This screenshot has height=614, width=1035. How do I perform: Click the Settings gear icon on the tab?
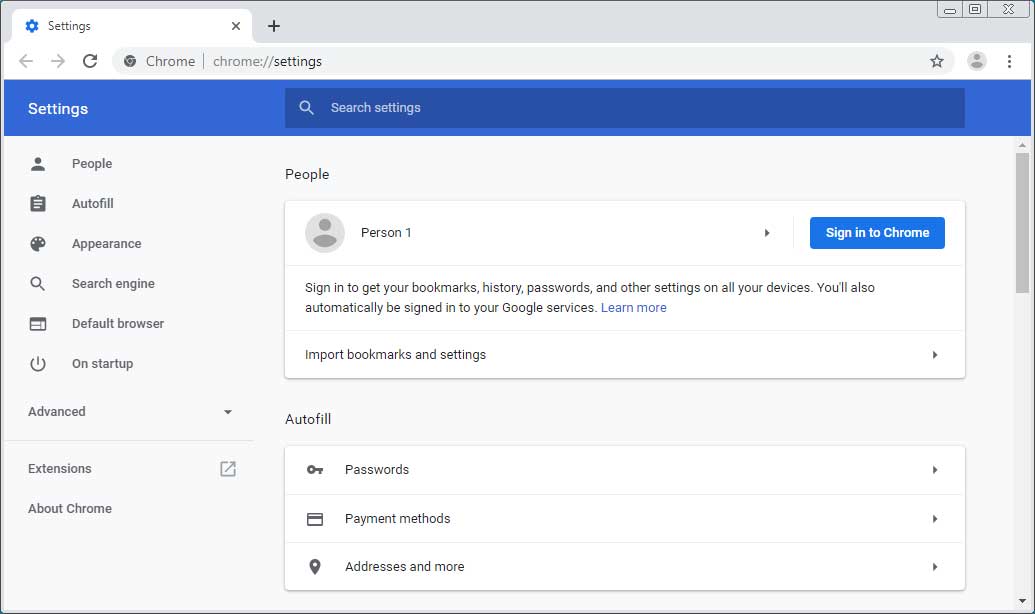click(x=32, y=26)
